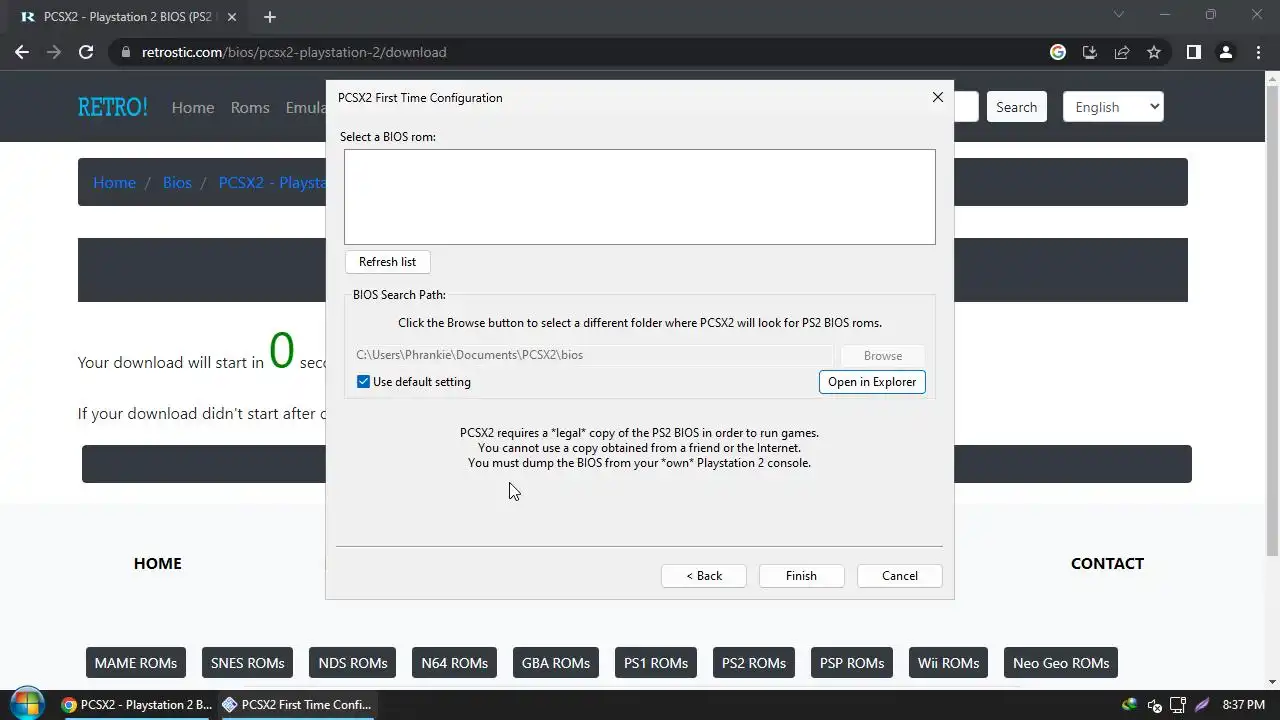This screenshot has height=720, width=1280.
Task: Open NDS ROMs
Action: click(x=353, y=663)
